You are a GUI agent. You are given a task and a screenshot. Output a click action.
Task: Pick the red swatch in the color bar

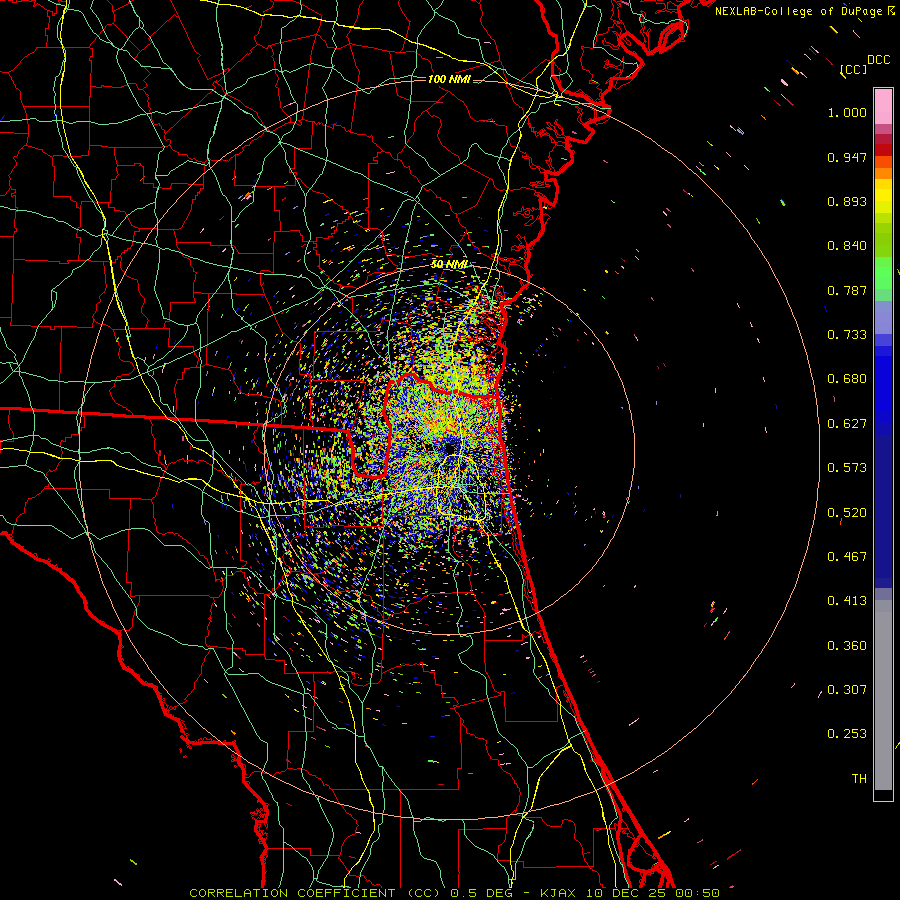point(883,150)
